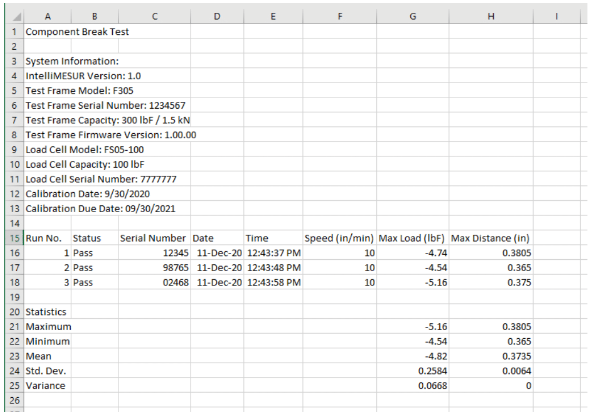The image size is (594, 418).
Task: Select row 15 header
Action: click(x=14, y=238)
